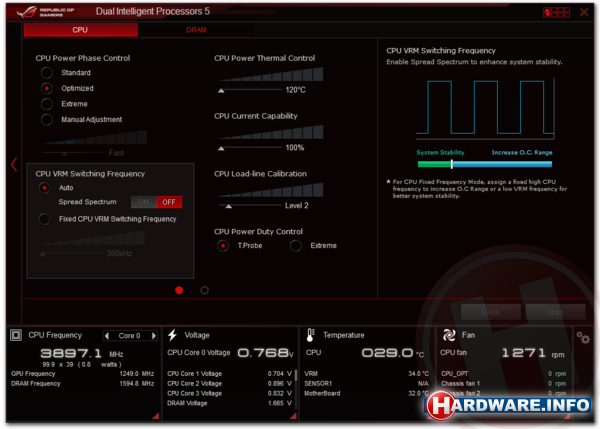Screen dimensions: 600x429
Task: Go to first page indicator dot
Action: [179, 290]
